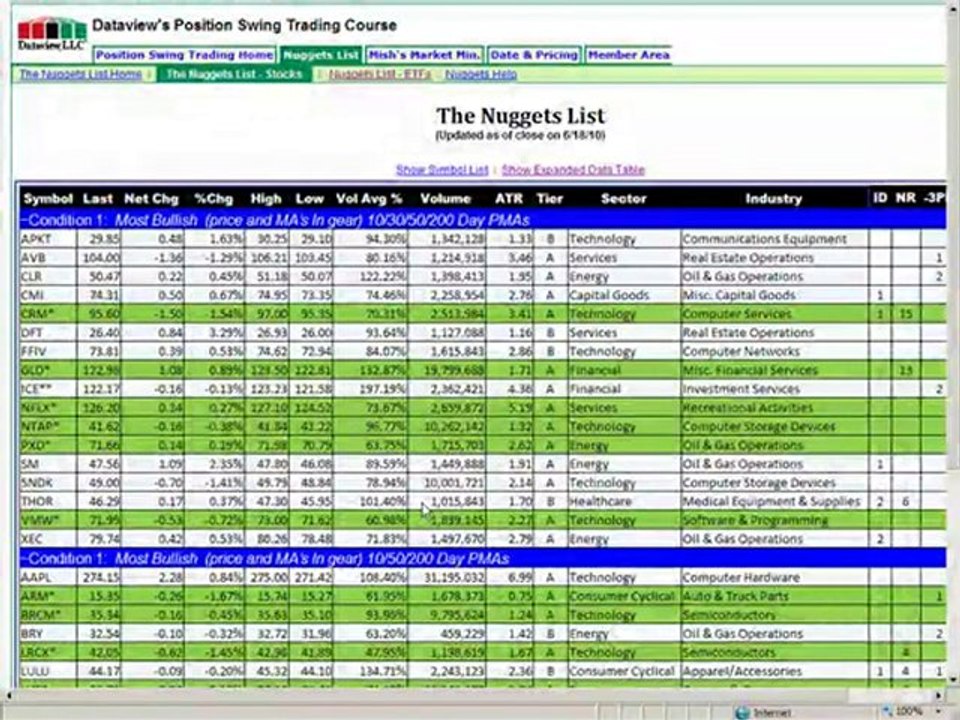Open Mish's Market Min. tab
Image resolution: width=960 pixels, height=720 pixels.
(424, 55)
